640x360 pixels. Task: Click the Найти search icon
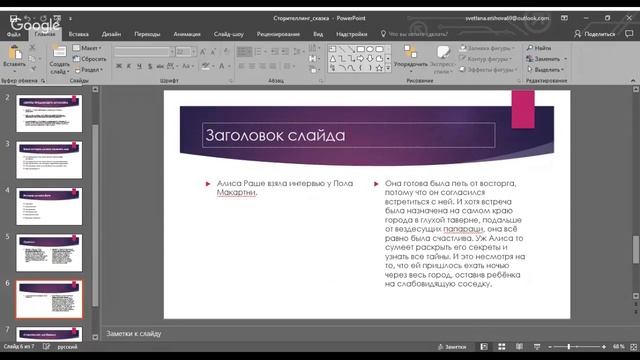pyautogui.click(x=530, y=48)
